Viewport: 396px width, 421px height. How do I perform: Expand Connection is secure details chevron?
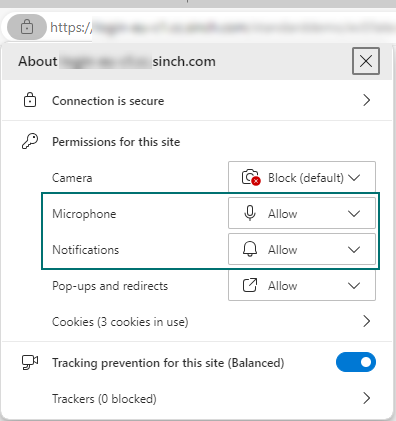366,100
